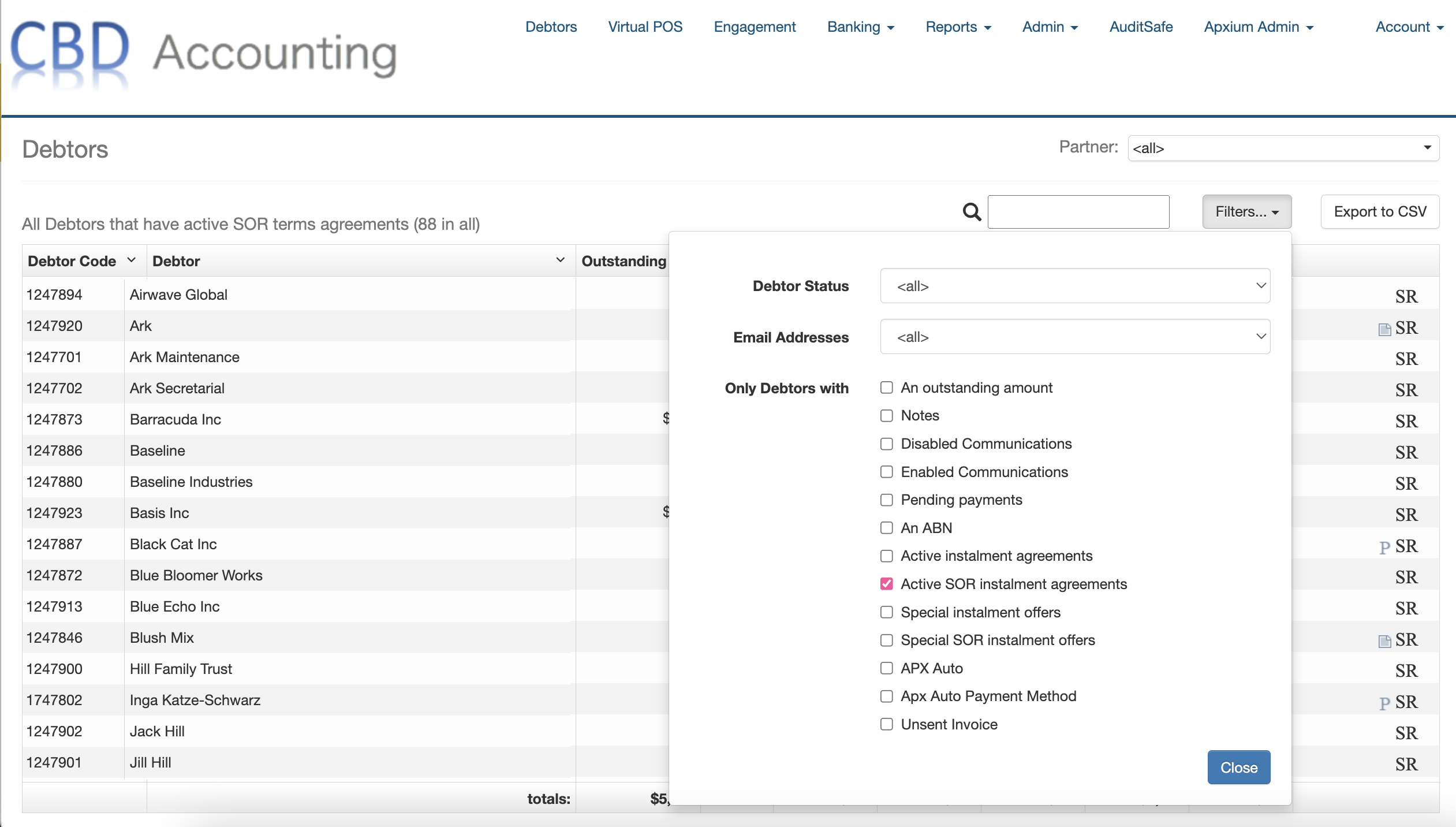Tick the An outstanding amount checkbox
The height and width of the screenshot is (827, 1456).
[x=886, y=388]
